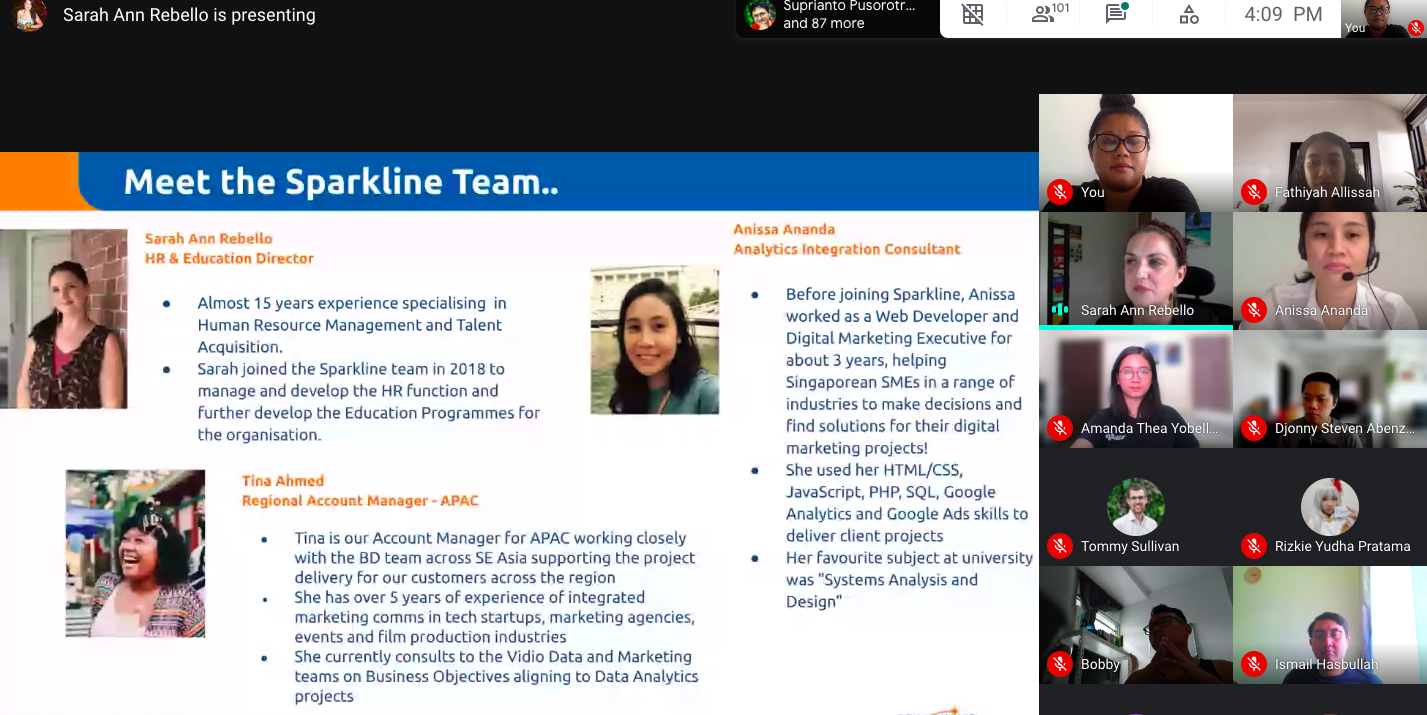This screenshot has width=1427, height=715.
Task: Click Tommy Sullivan's round profile picture
Action: [x=1136, y=507]
